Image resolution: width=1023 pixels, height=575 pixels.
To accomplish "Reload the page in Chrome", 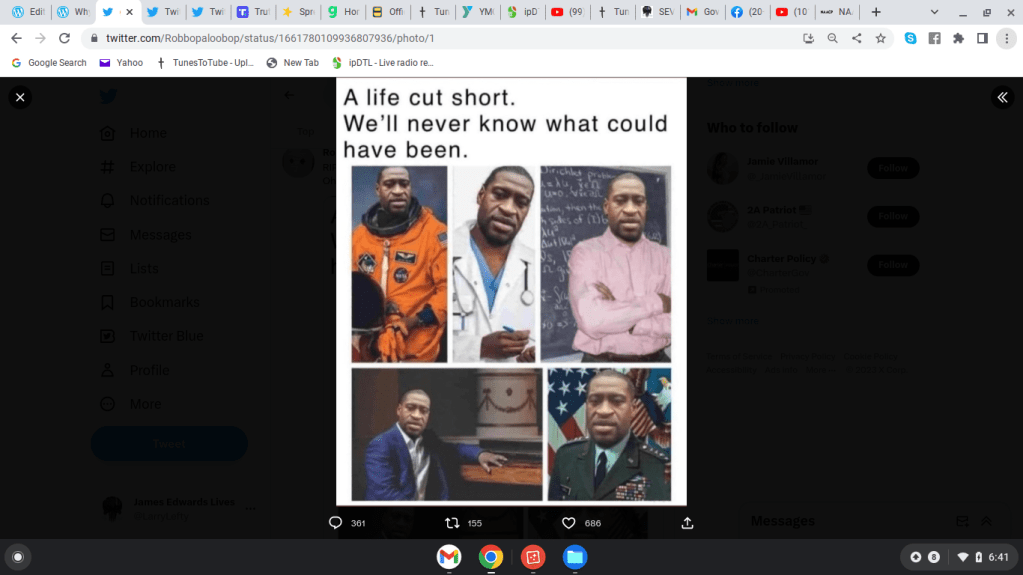I will [x=65, y=38].
